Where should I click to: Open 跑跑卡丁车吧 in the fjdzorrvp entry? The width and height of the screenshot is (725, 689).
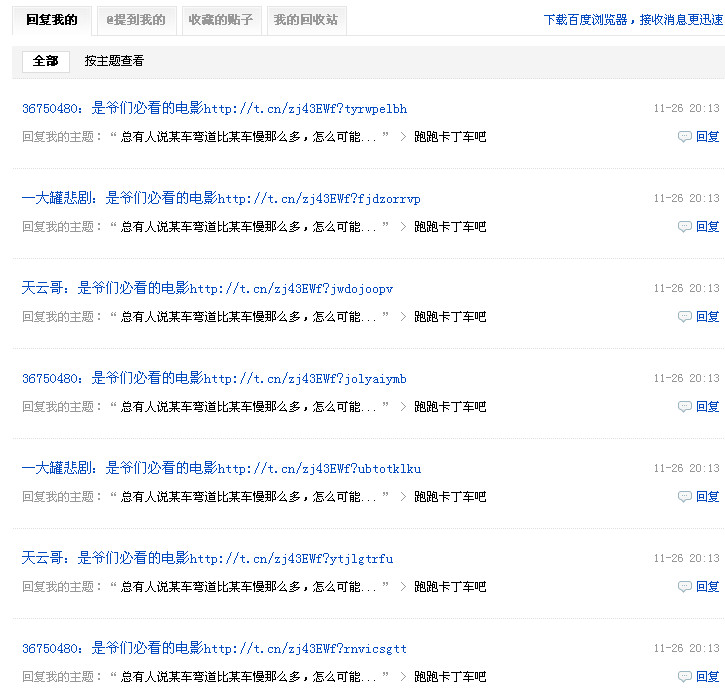pos(450,227)
